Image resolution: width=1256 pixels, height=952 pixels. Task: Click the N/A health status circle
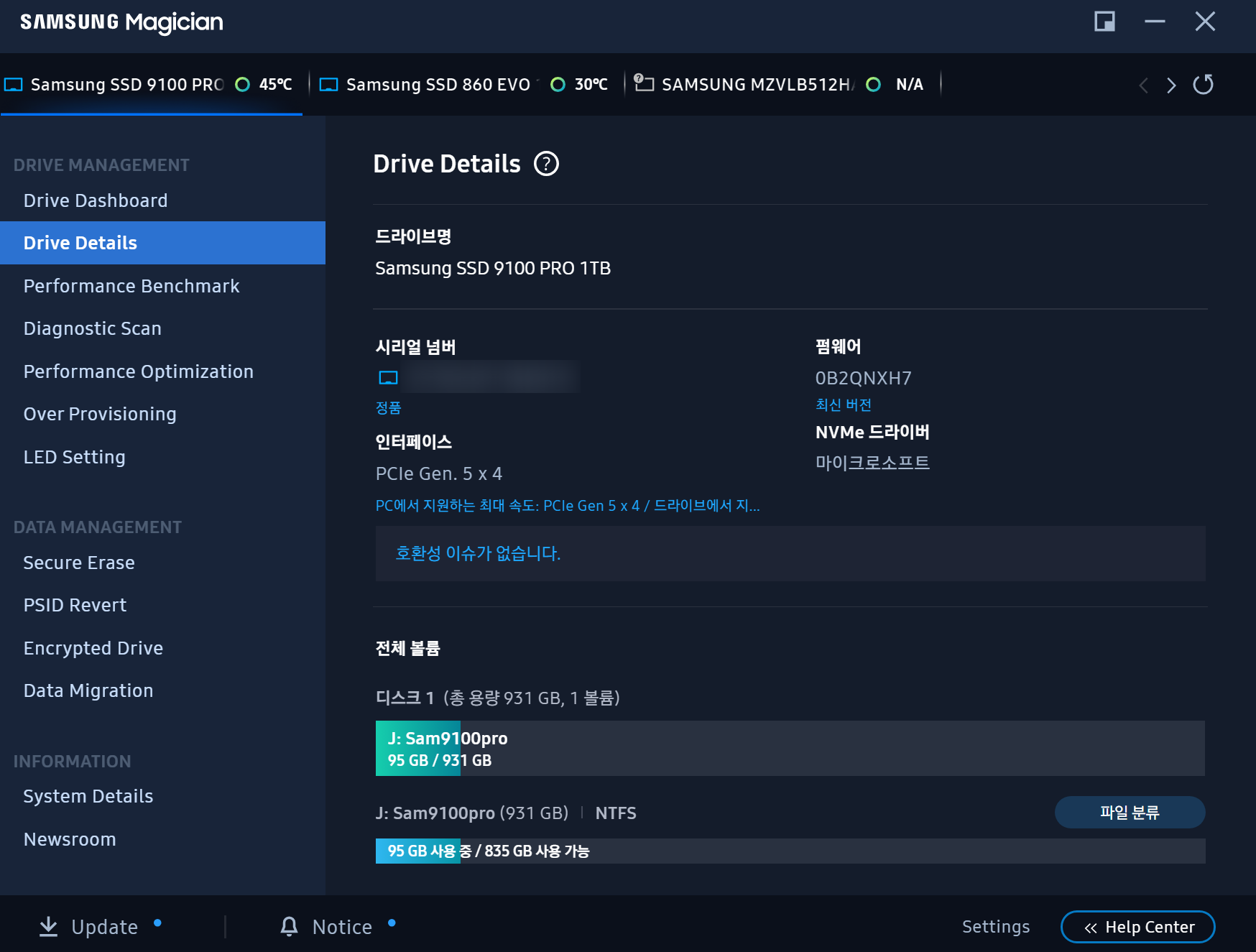point(873,85)
